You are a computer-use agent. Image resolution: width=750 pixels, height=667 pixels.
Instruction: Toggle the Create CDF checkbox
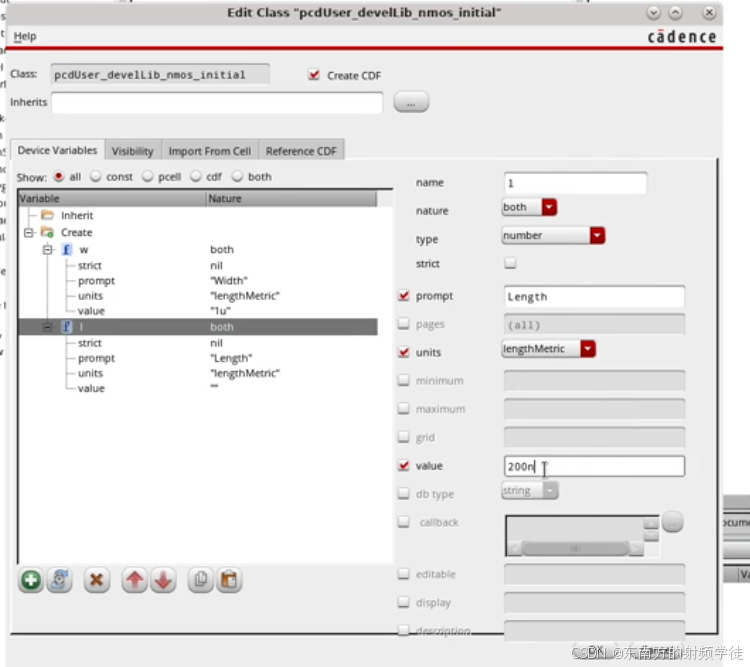click(x=314, y=75)
